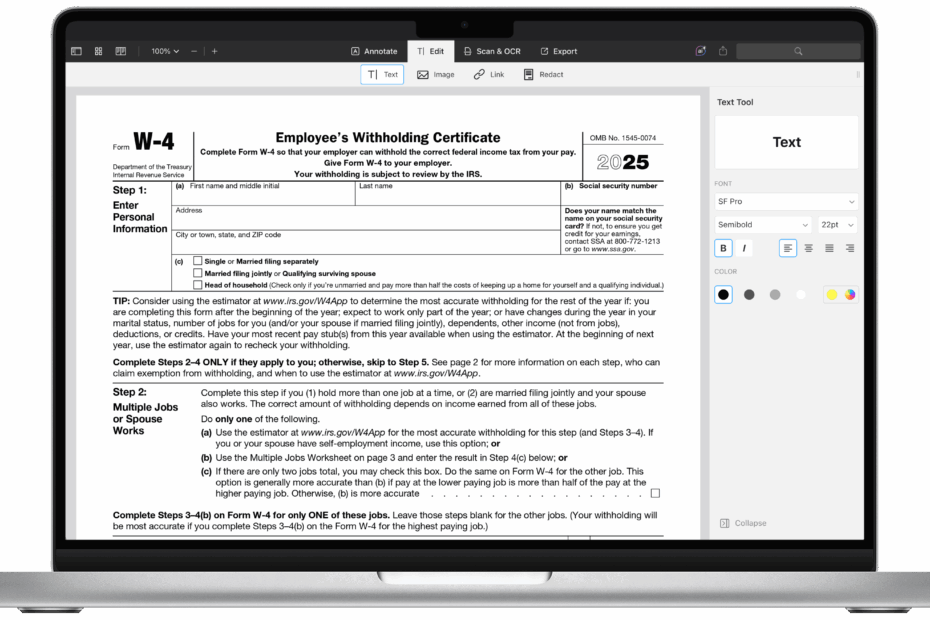Check the Single or Married filing separately box
The width and height of the screenshot is (930, 620).
(196, 261)
